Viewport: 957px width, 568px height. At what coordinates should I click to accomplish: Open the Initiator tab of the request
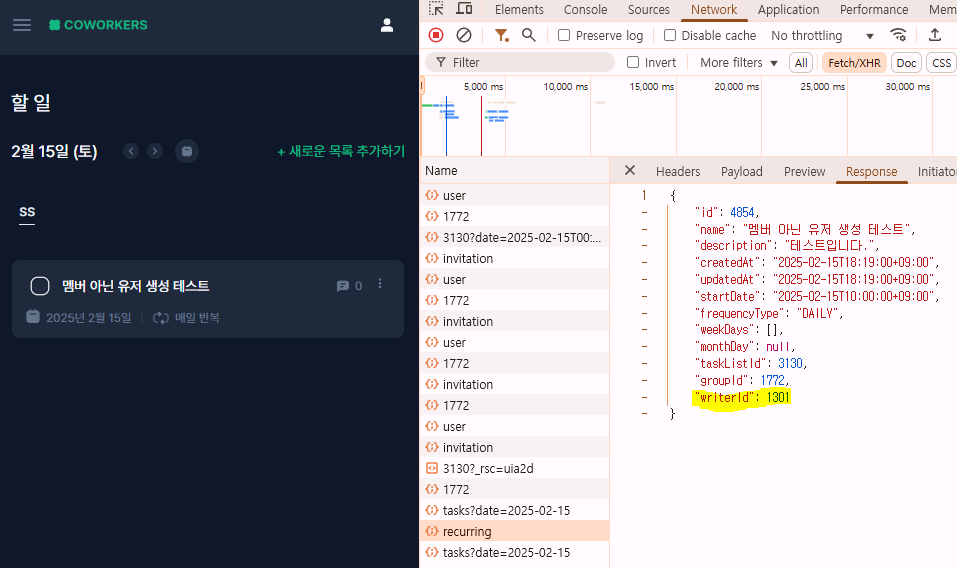(936, 171)
